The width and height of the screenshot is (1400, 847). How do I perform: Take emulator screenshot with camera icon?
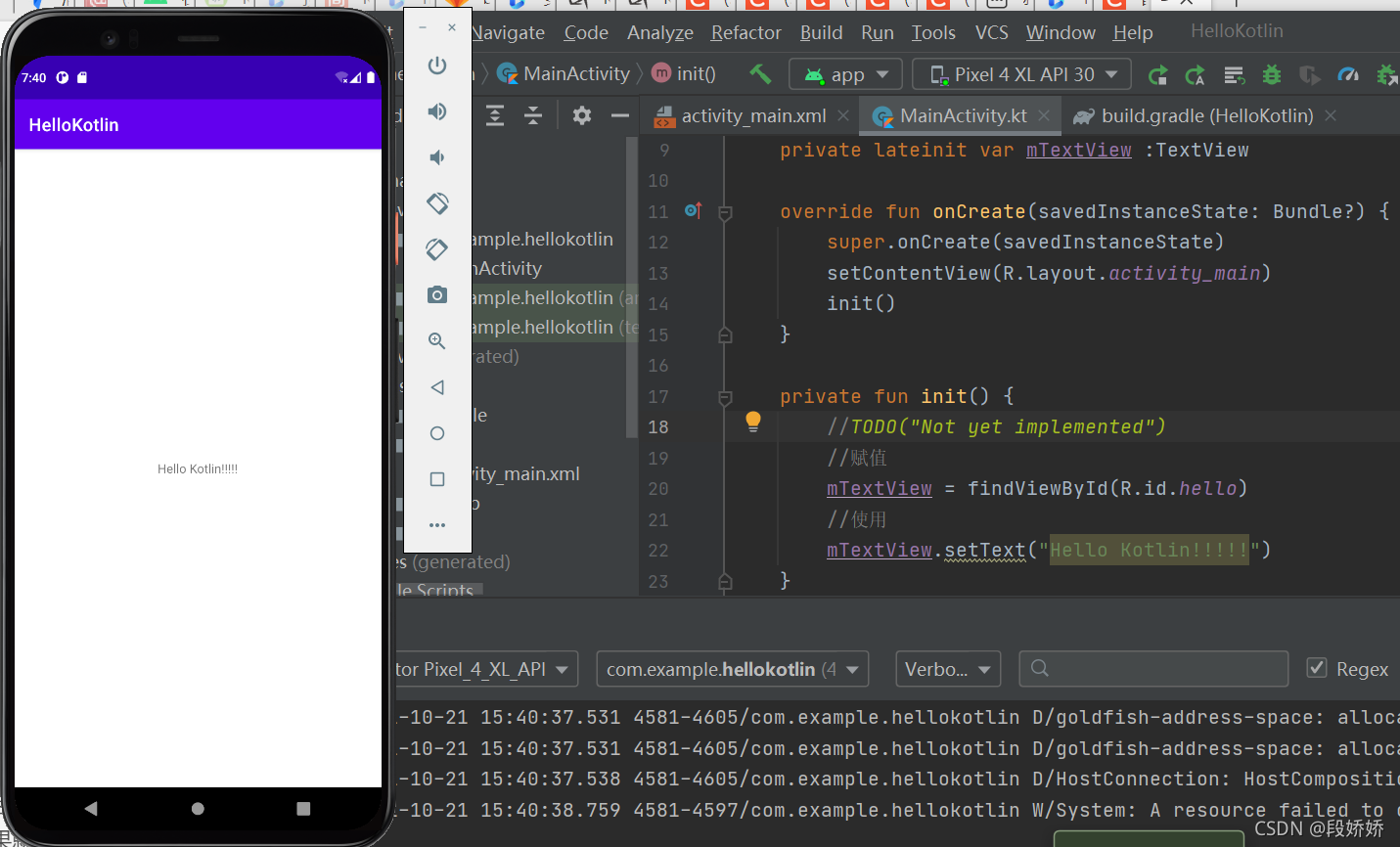437,294
